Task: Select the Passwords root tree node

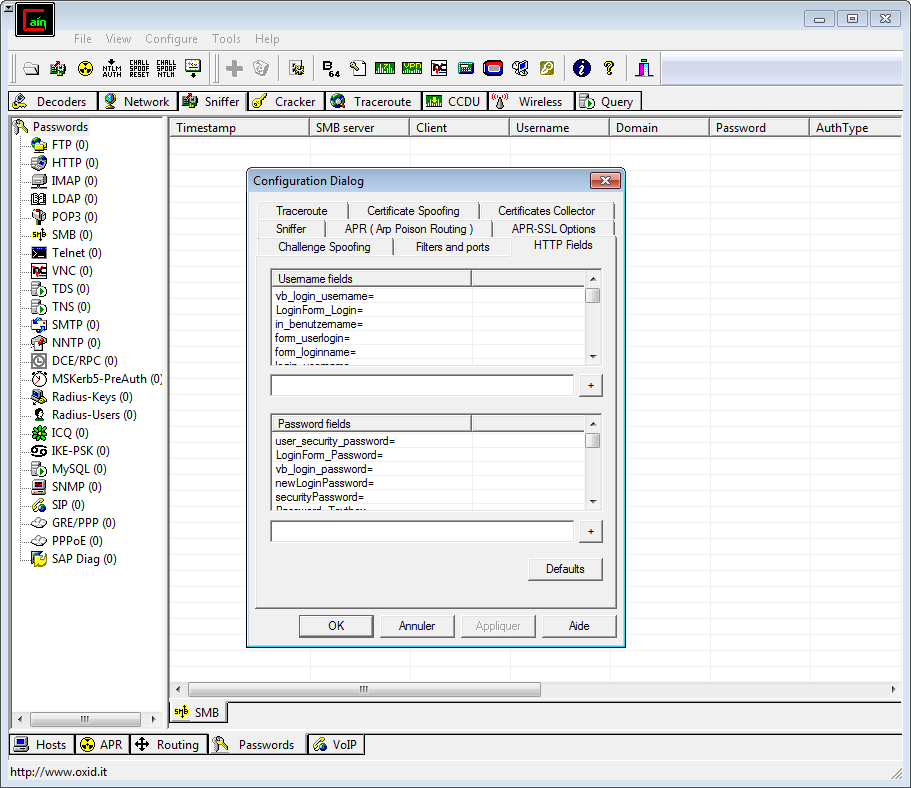Action: coord(60,127)
